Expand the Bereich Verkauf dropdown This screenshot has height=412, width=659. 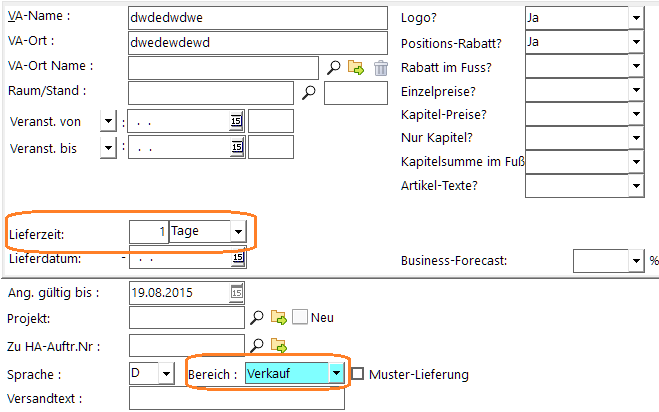pyautogui.click(x=337, y=373)
